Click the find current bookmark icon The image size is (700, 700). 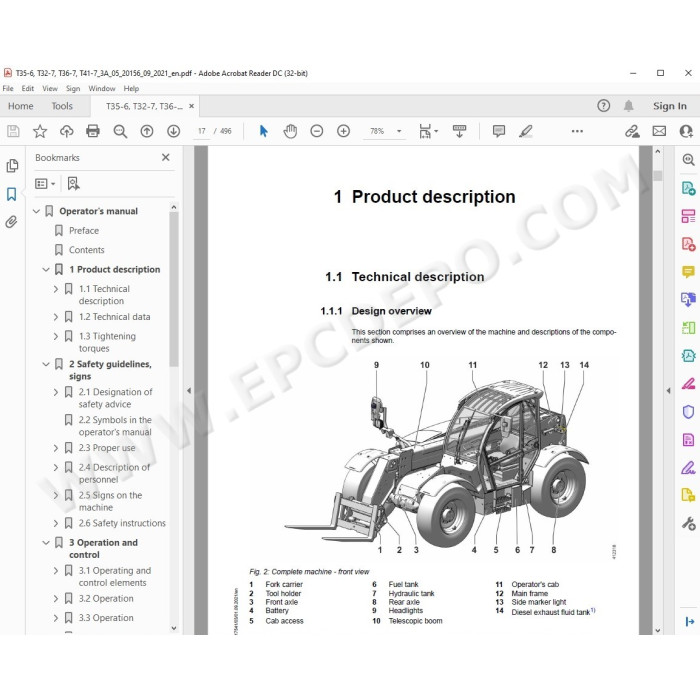point(73,183)
